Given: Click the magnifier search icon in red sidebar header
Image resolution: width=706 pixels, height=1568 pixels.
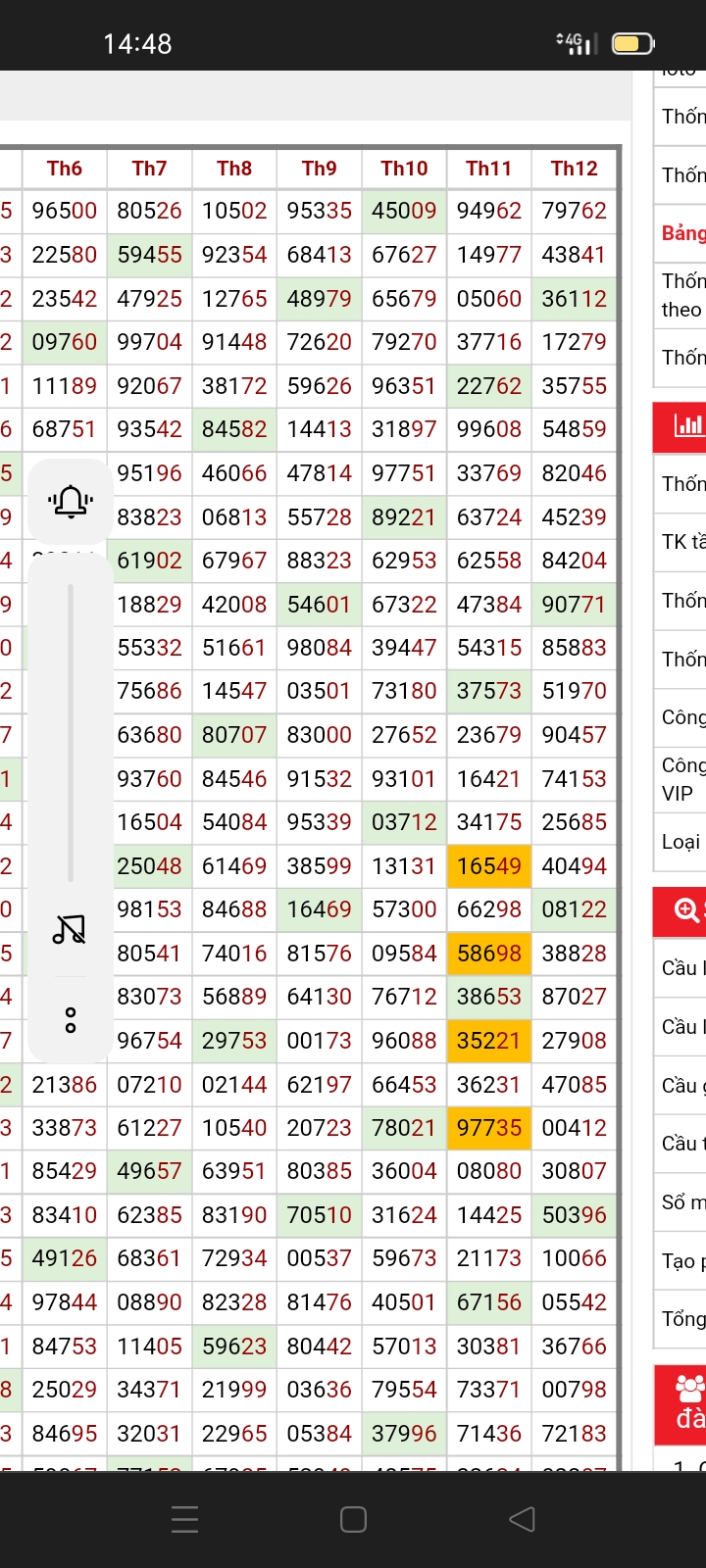Looking at the screenshot, I should (x=687, y=910).
